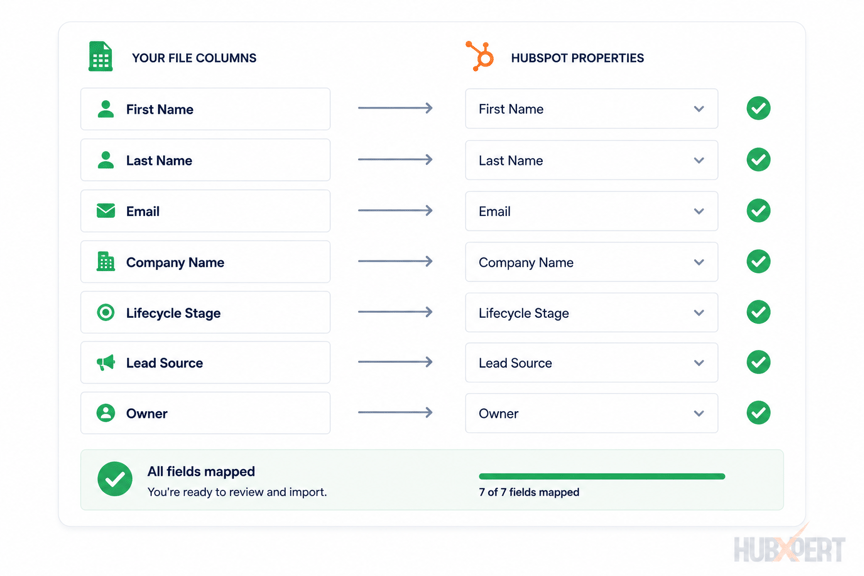The height and width of the screenshot is (576, 864).
Task: Click green checkmark on Owner row
Action: tap(758, 413)
